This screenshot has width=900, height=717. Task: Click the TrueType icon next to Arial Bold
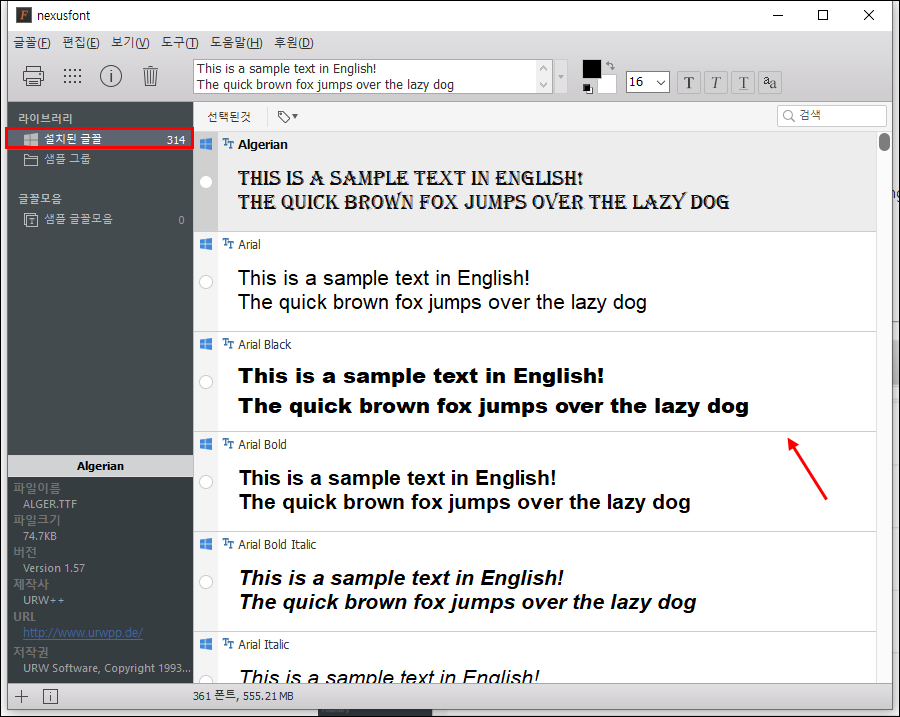pos(228,443)
